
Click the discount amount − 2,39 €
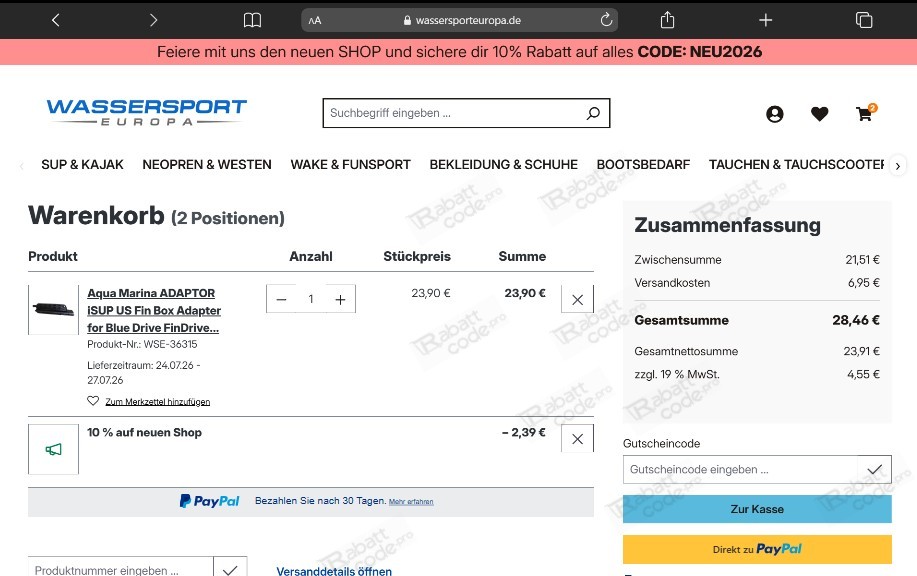pos(524,432)
